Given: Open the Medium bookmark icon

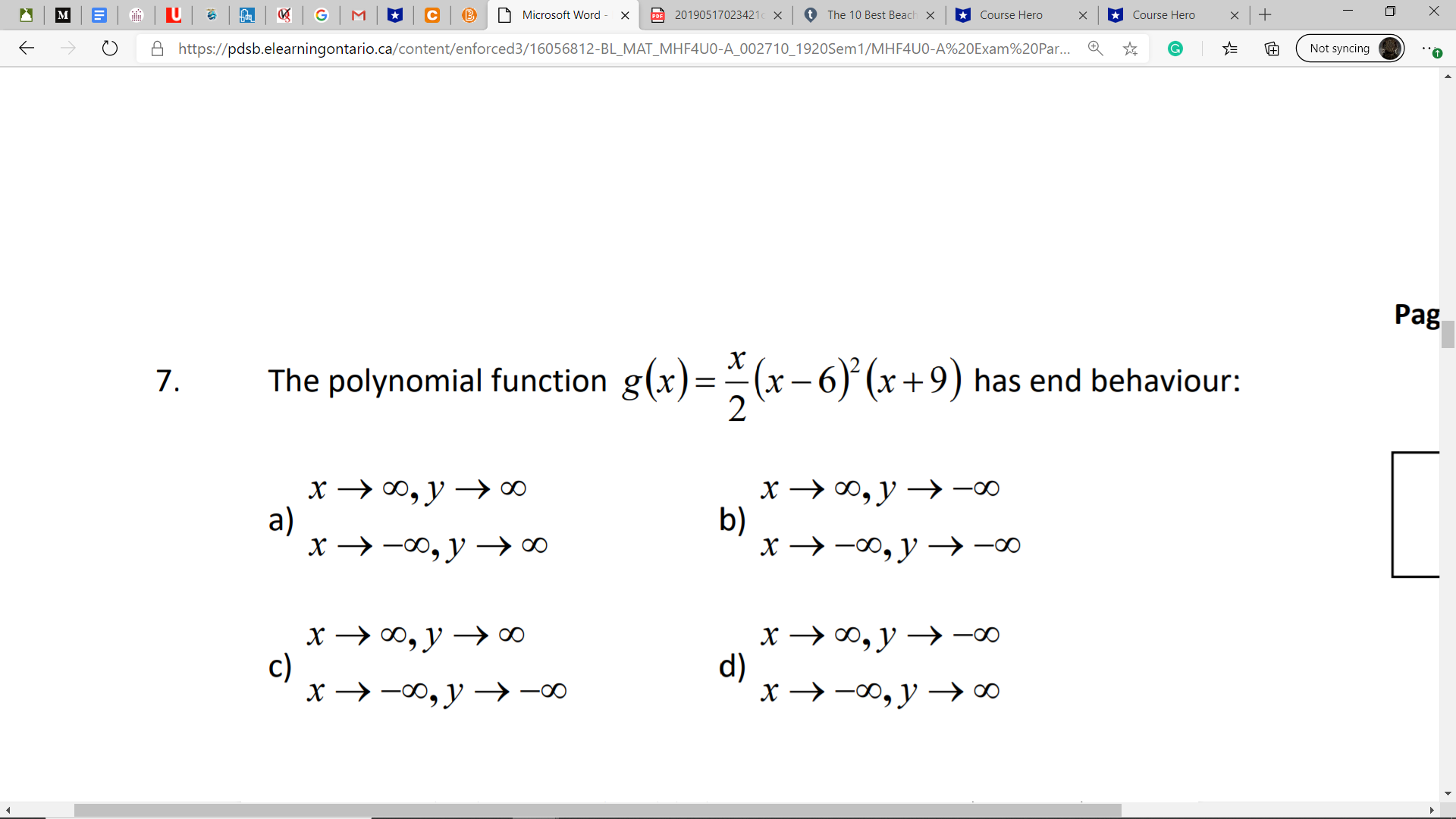Looking at the screenshot, I should pyautogui.click(x=63, y=14).
